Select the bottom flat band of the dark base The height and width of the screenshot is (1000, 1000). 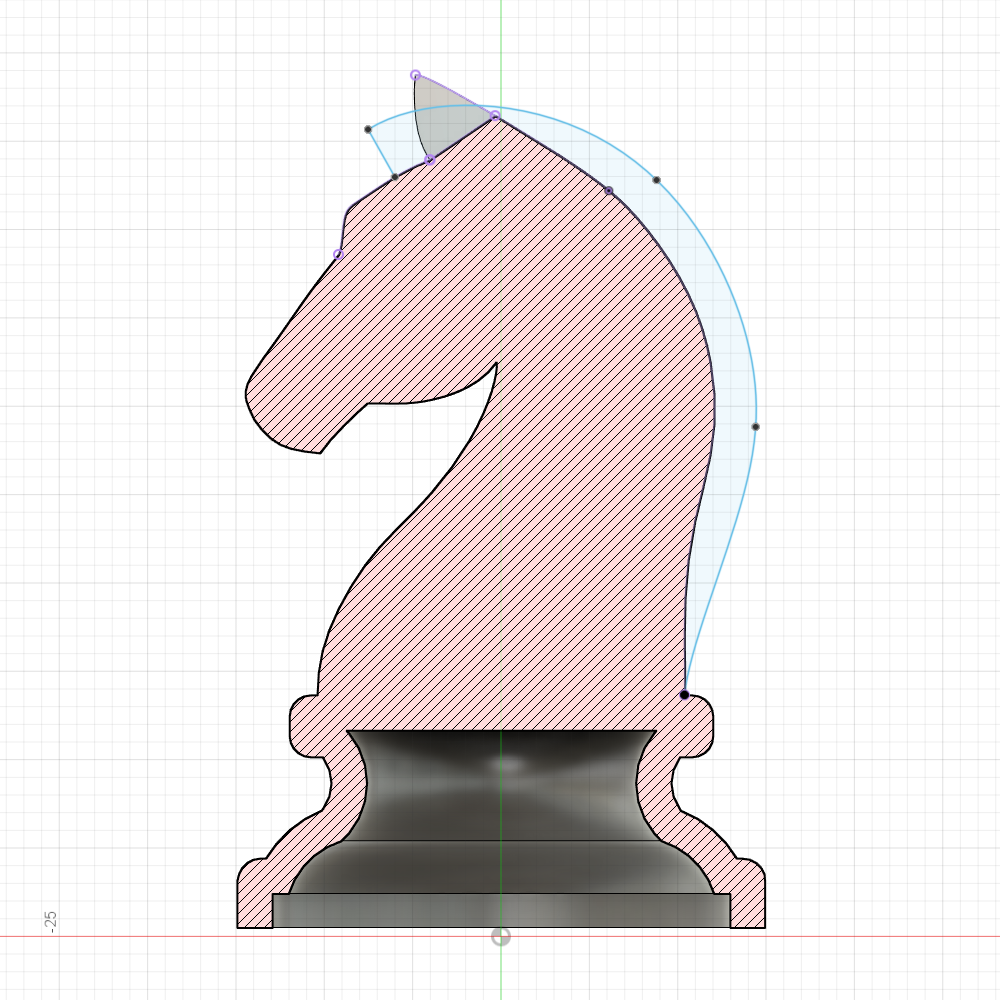(x=501, y=910)
